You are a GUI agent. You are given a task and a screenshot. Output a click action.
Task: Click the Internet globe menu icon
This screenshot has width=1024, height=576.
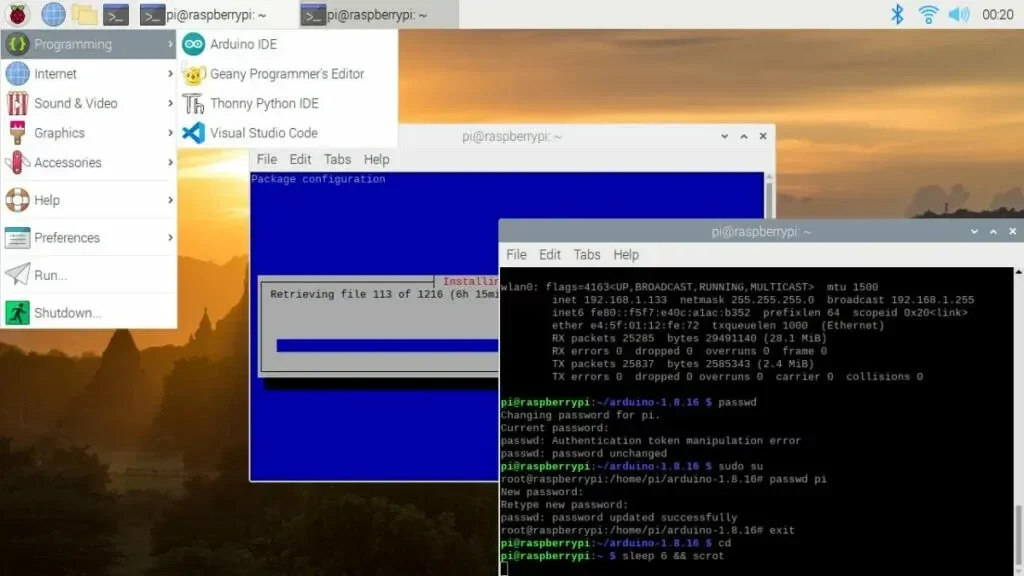18,74
